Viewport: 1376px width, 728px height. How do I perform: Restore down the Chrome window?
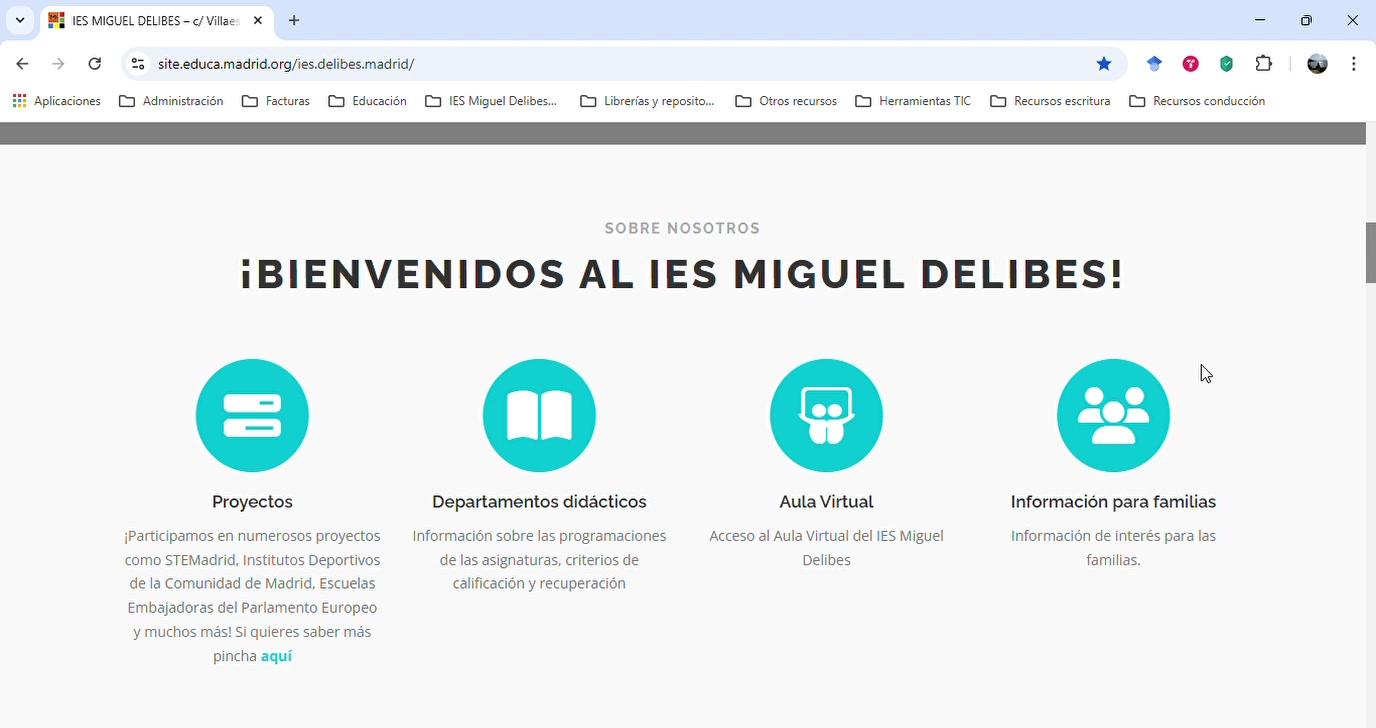click(x=1306, y=20)
